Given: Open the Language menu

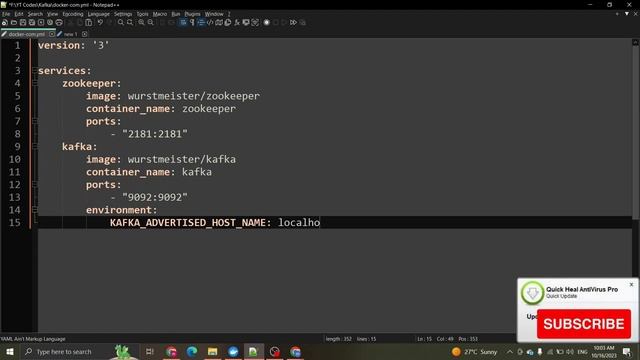Looking at the screenshot, I should point(98,14).
